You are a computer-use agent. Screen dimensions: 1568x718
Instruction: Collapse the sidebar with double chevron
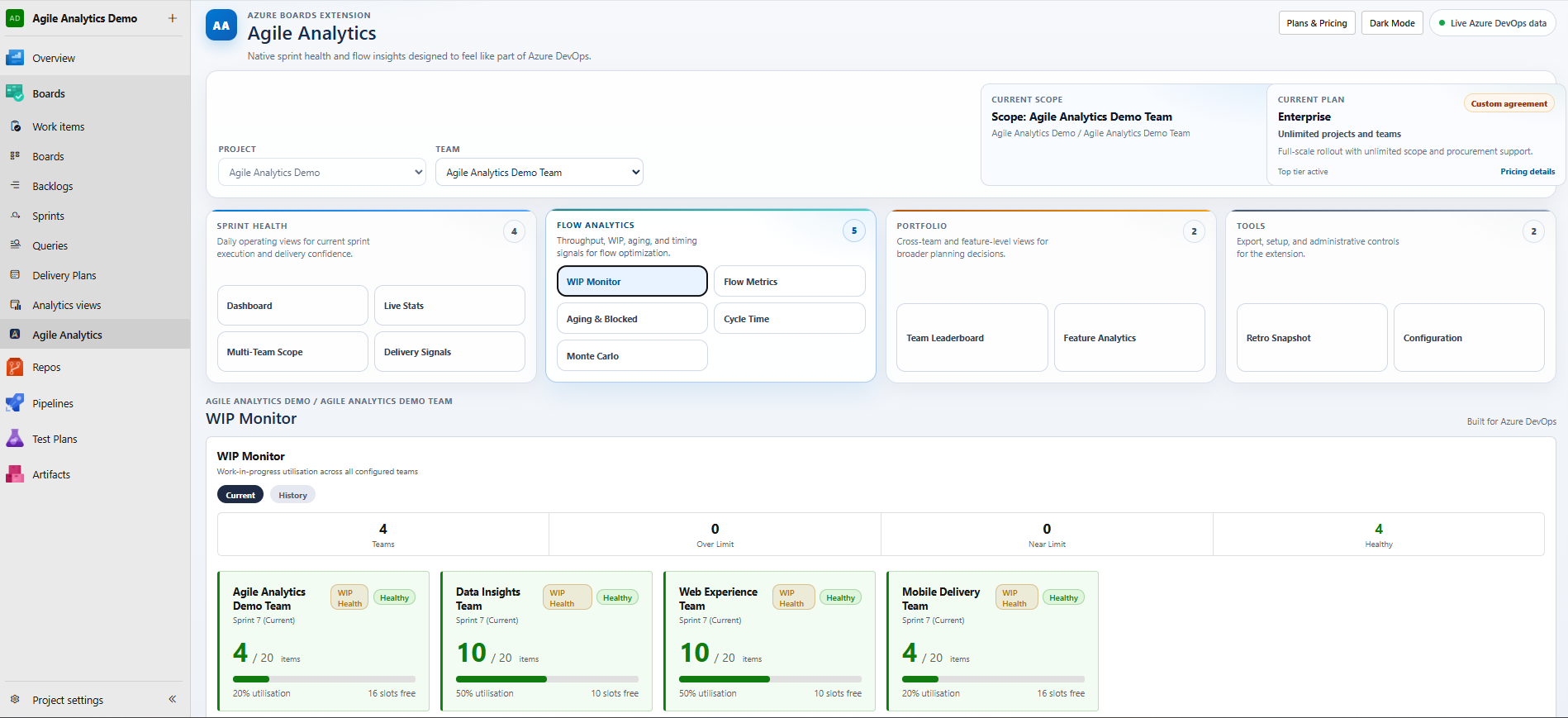tap(173, 699)
